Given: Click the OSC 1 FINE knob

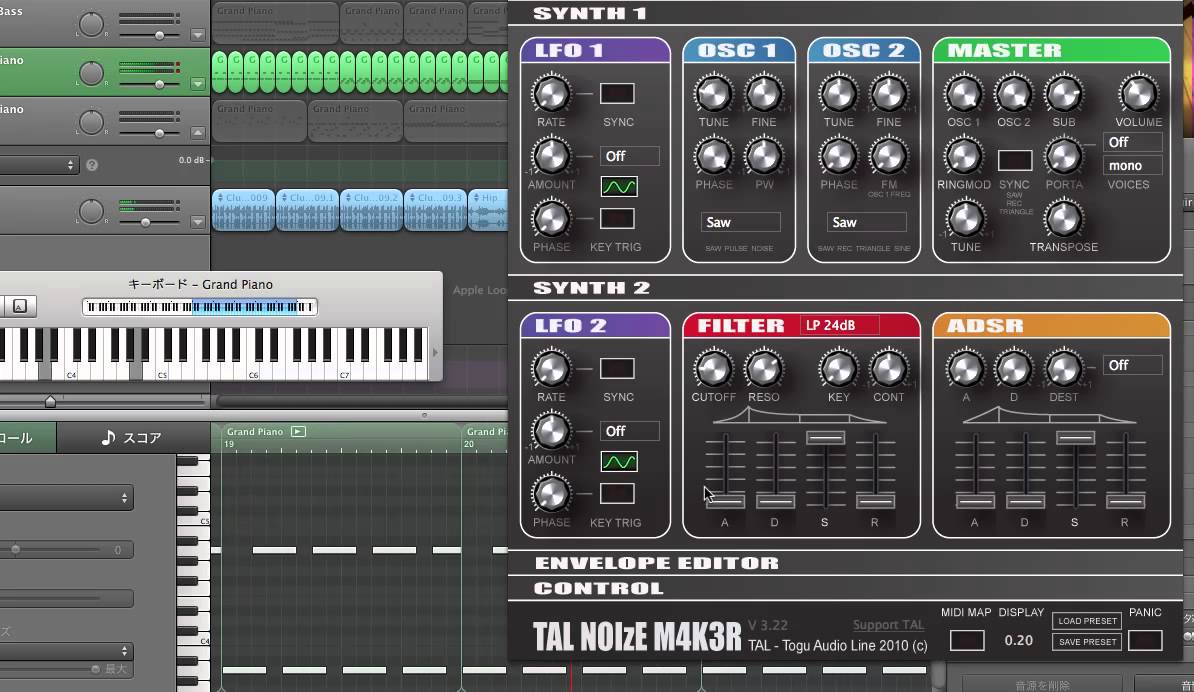Looking at the screenshot, I should 763,94.
